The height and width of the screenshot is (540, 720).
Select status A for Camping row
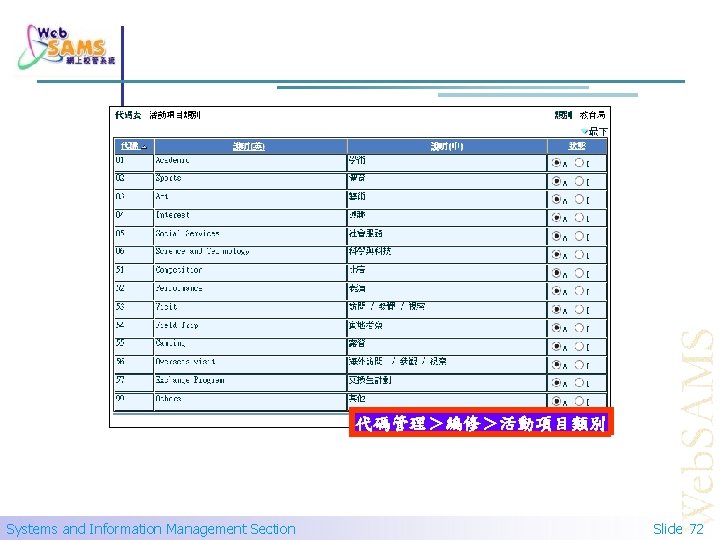click(x=556, y=346)
